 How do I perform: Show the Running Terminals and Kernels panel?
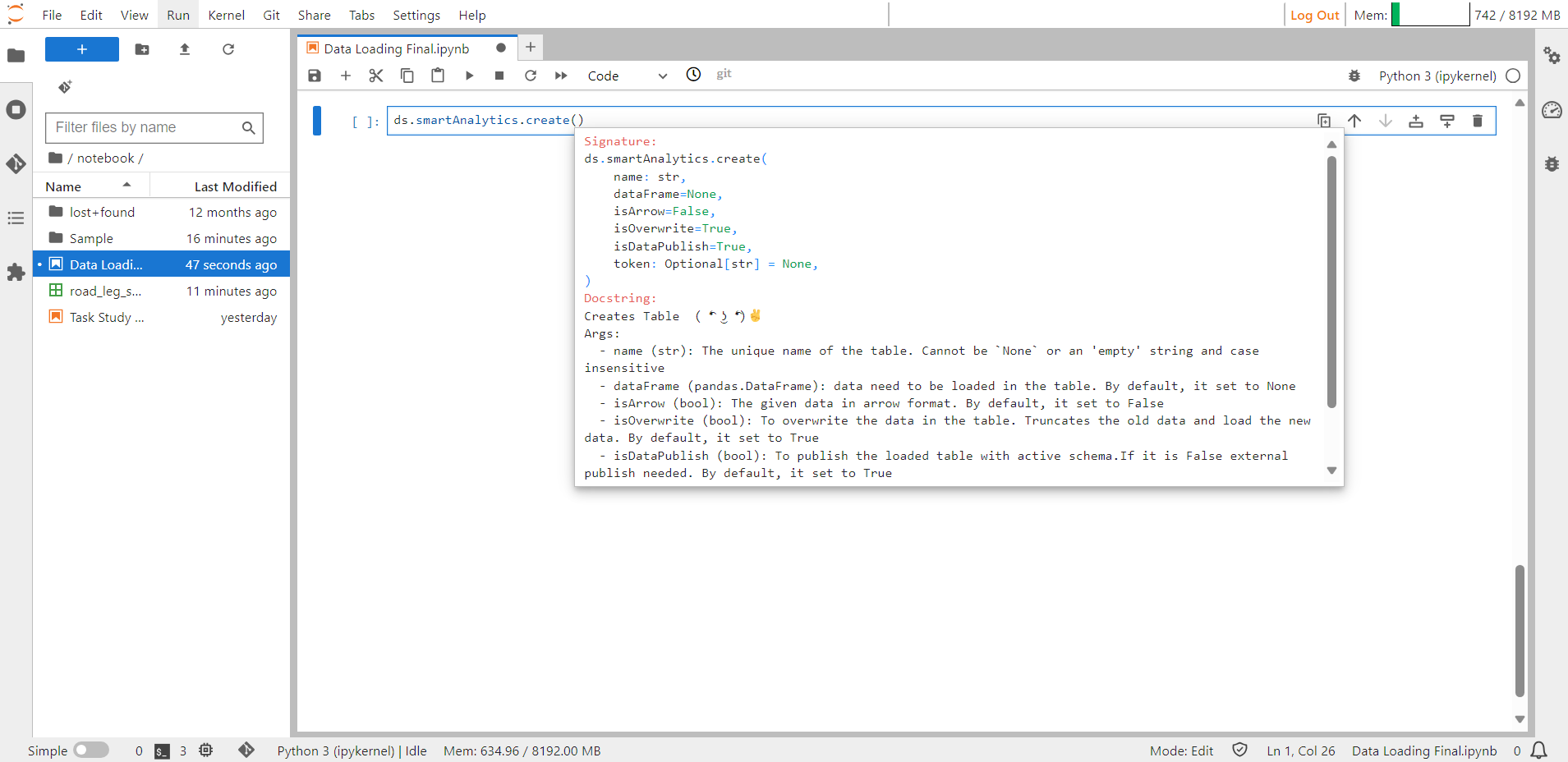click(x=16, y=109)
